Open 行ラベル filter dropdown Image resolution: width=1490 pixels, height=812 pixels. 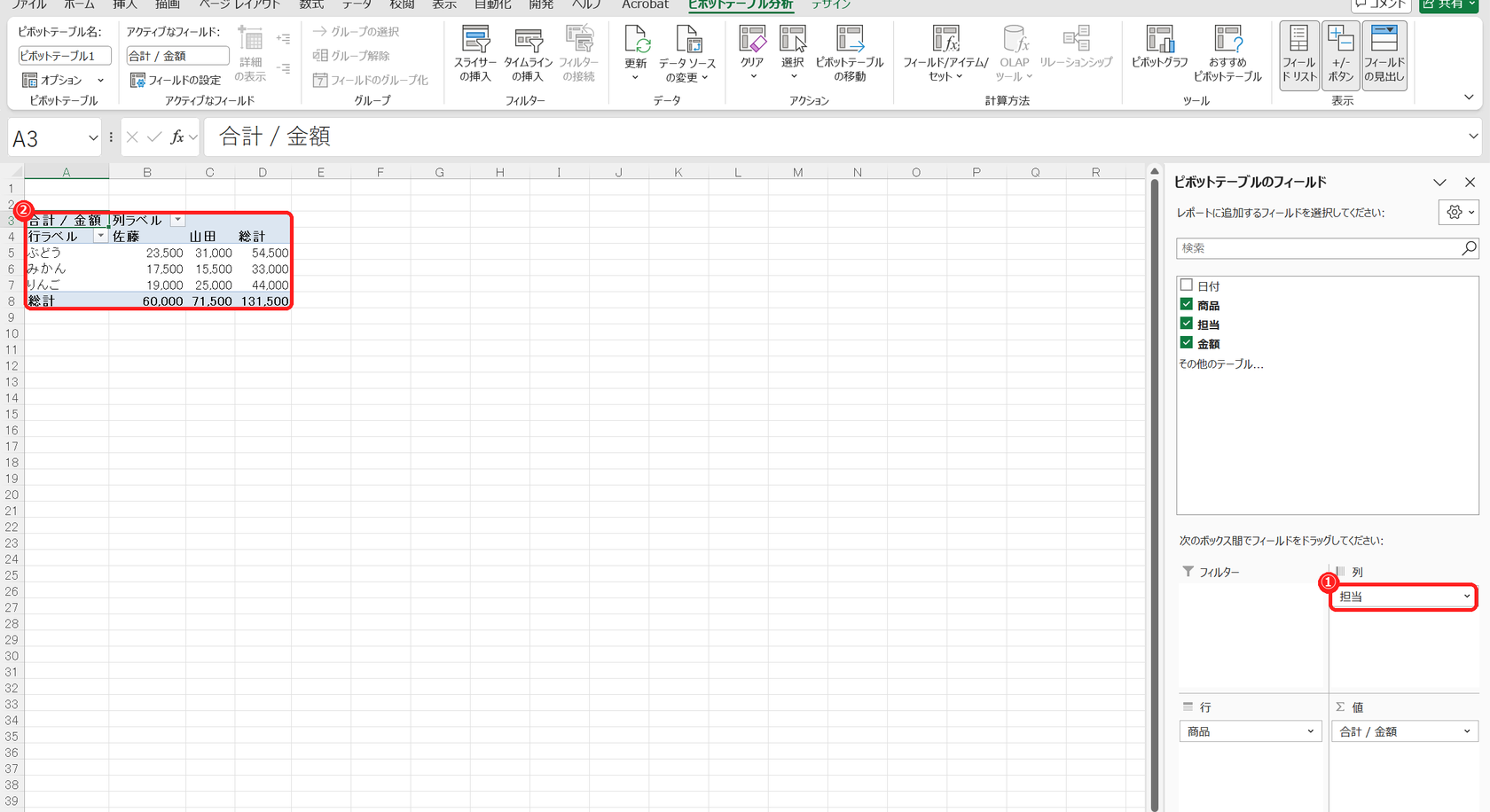[100, 236]
